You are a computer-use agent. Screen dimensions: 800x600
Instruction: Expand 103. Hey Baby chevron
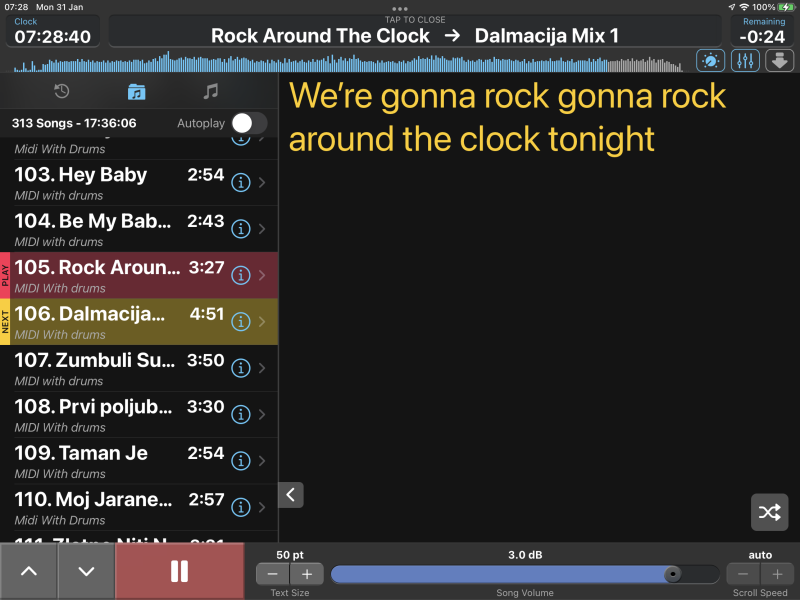[x=262, y=182]
